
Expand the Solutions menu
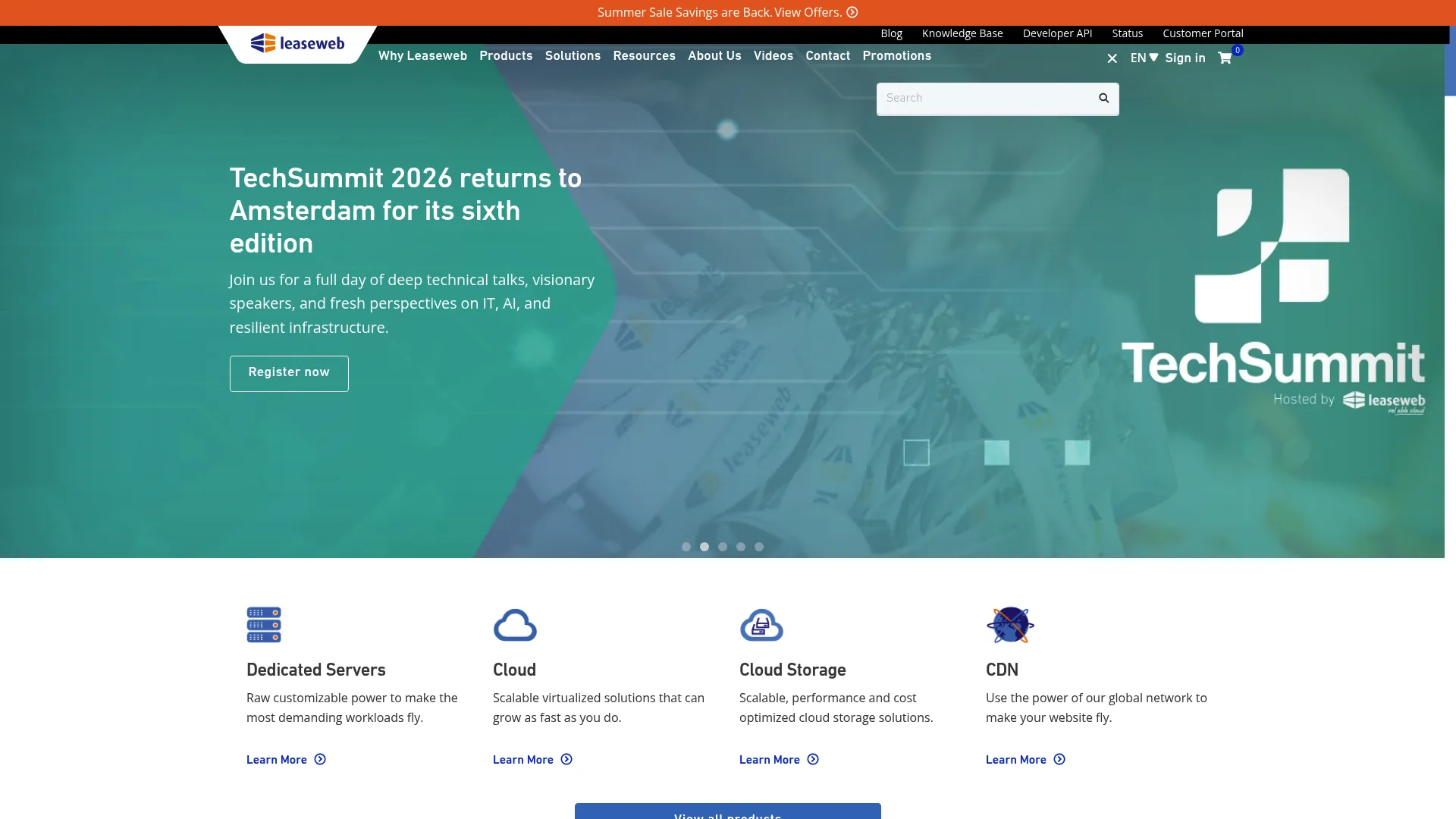coord(573,55)
